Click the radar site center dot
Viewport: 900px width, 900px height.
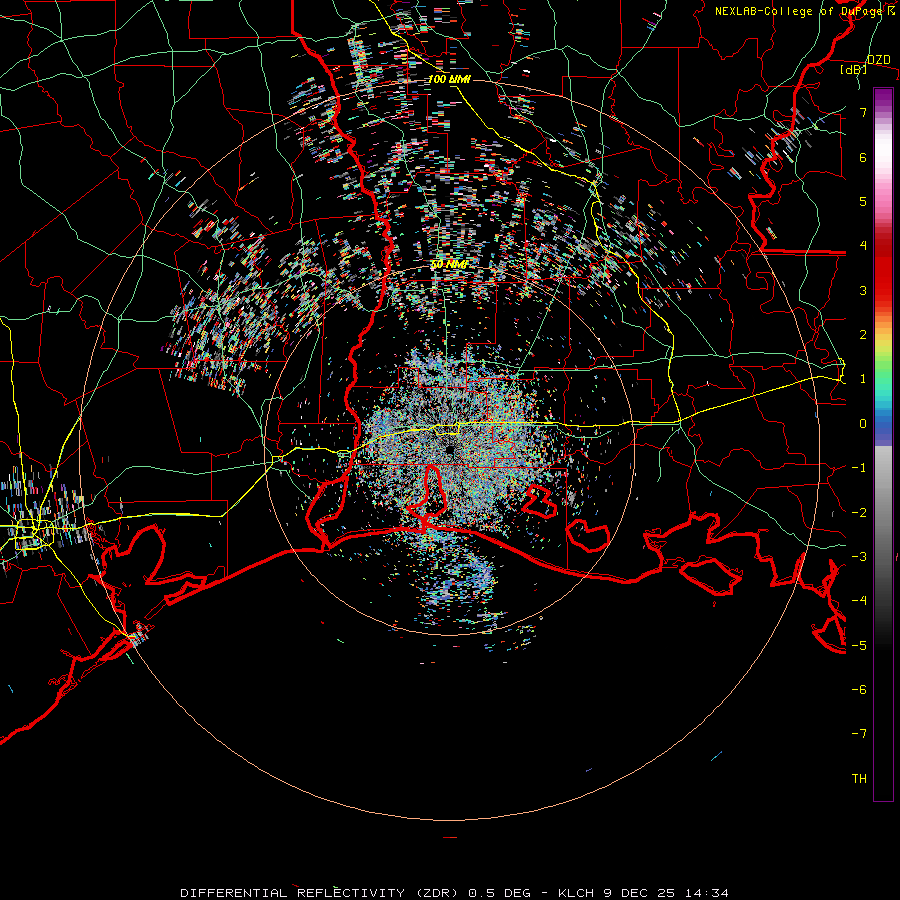coord(450,449)
